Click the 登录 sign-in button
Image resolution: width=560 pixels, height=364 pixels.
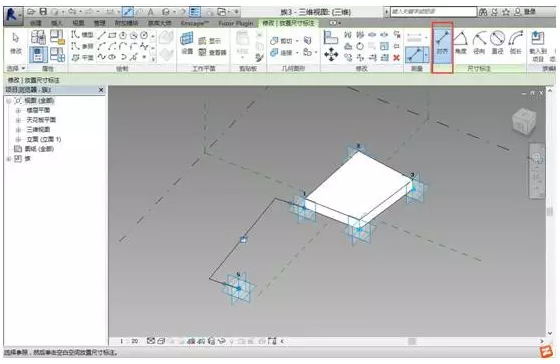pos(525,12)
